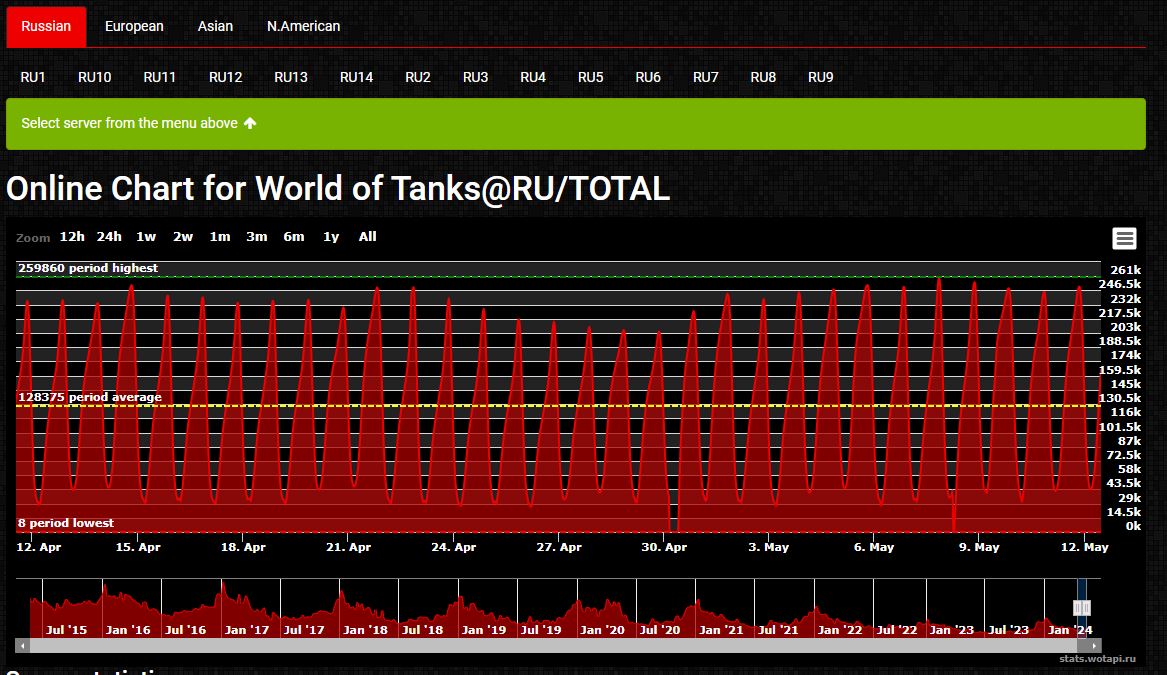Zoom the chart to 1w
The image size is (1167, 675).
[x=146, y=237]
